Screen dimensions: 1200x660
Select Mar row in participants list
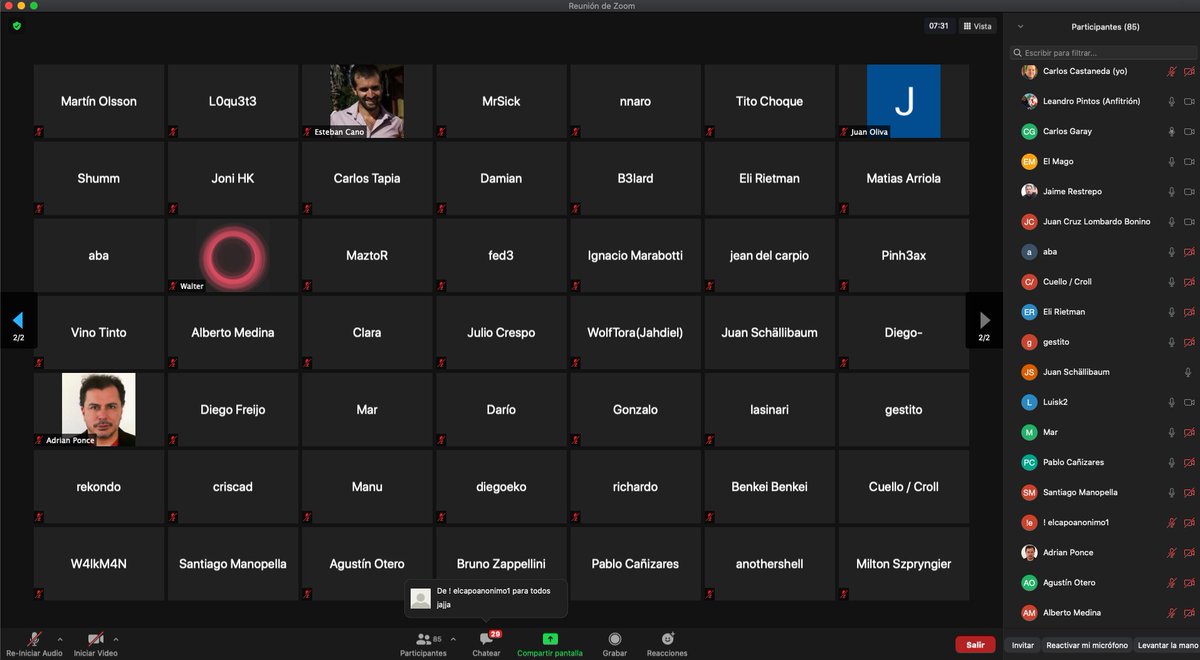point(1103,432)
